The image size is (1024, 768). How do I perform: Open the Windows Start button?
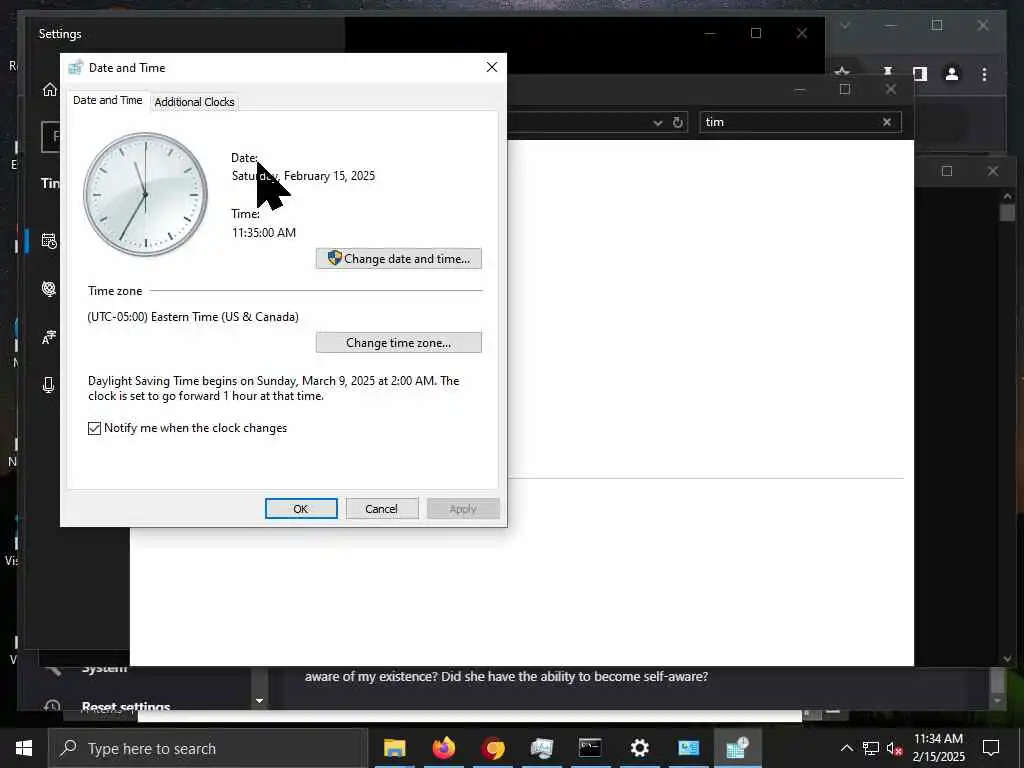coord(24,748)
